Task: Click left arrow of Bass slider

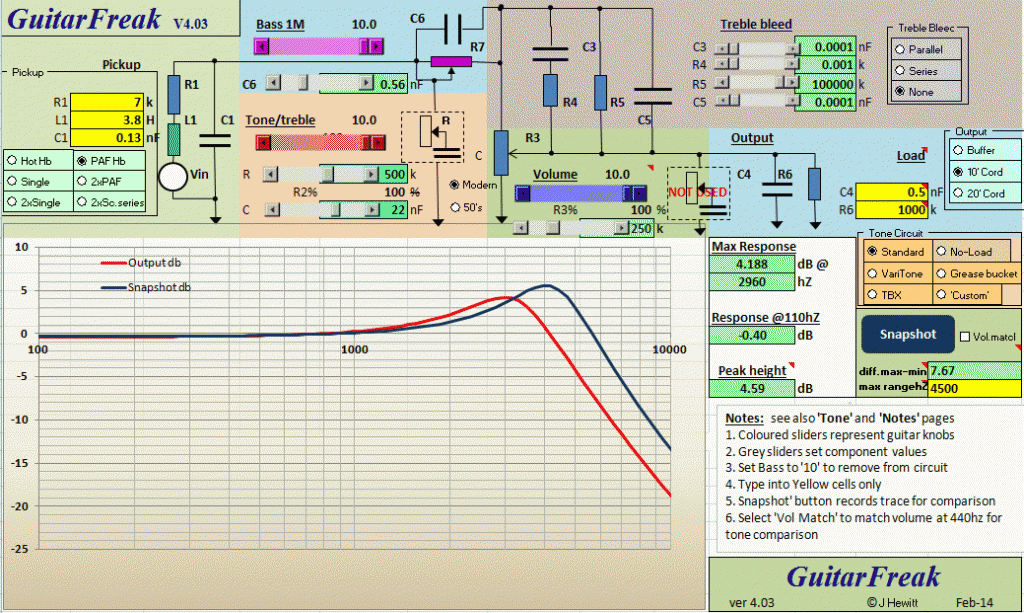Action: 261,46
